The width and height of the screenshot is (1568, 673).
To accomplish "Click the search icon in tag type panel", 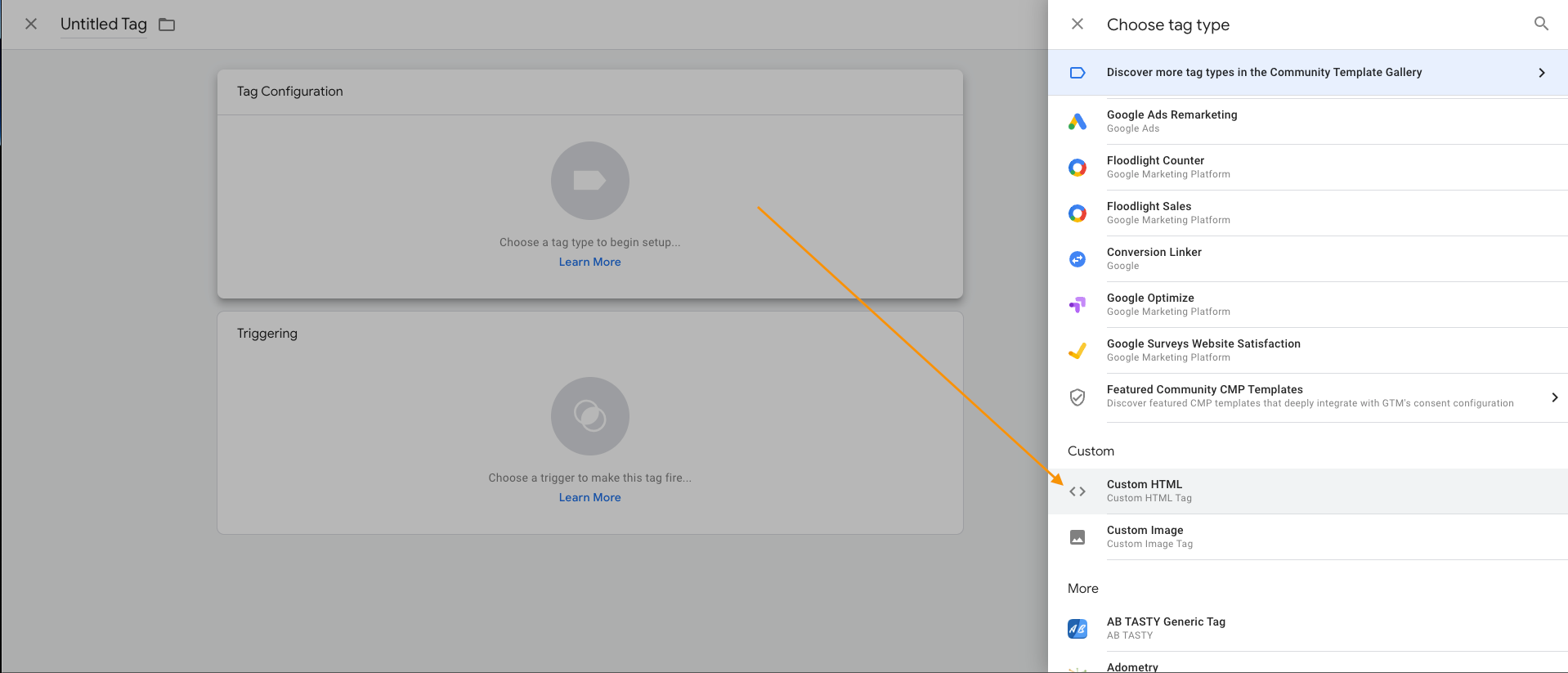I will (1541, 24).
